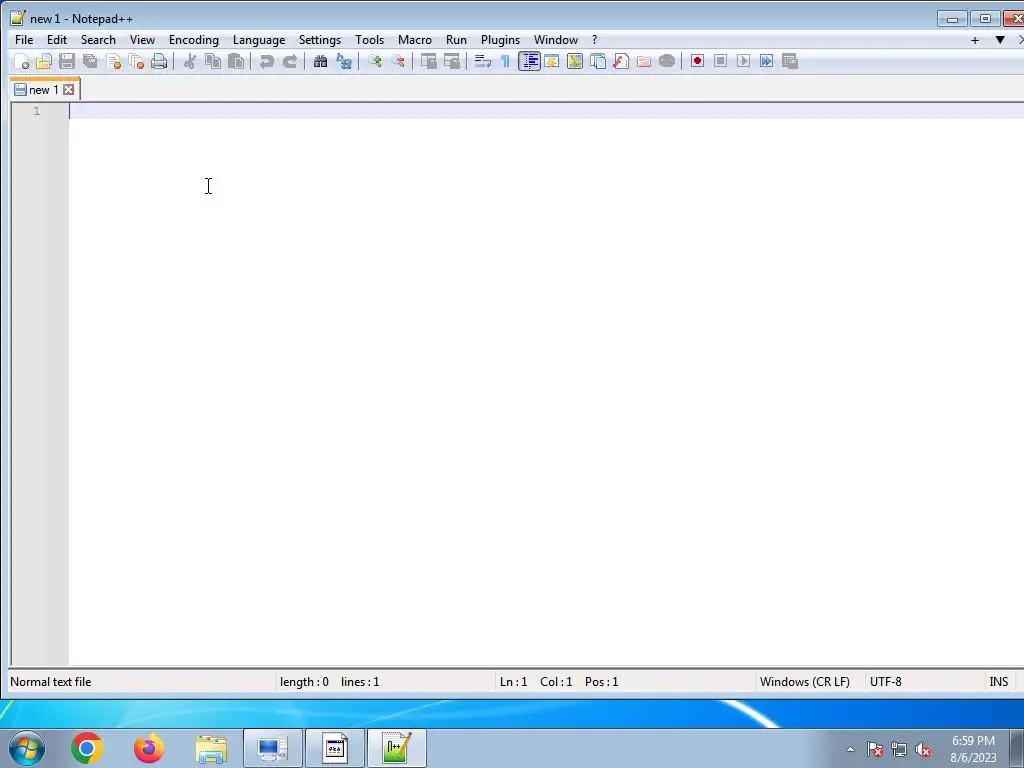This screenshot has width=1024, height=768.
Task: Open Find with the binoculars icon
Action: point(320,61)
